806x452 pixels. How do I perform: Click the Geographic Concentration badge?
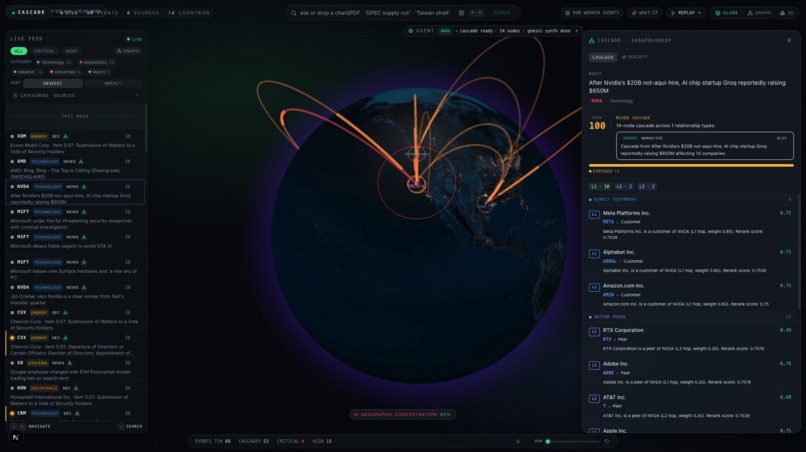click(402, 414)
